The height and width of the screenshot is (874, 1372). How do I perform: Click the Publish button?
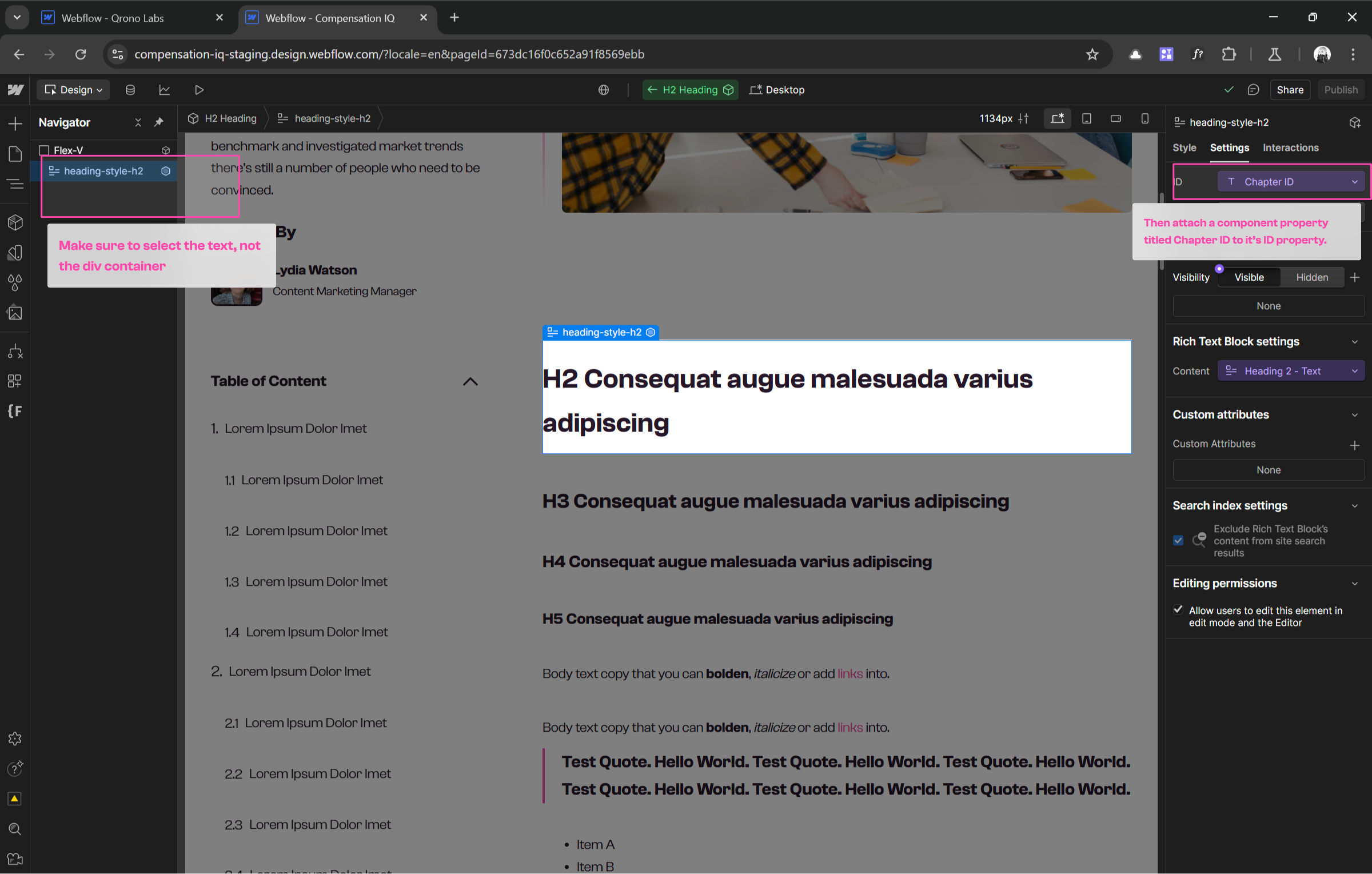[x=1341, y=90]
